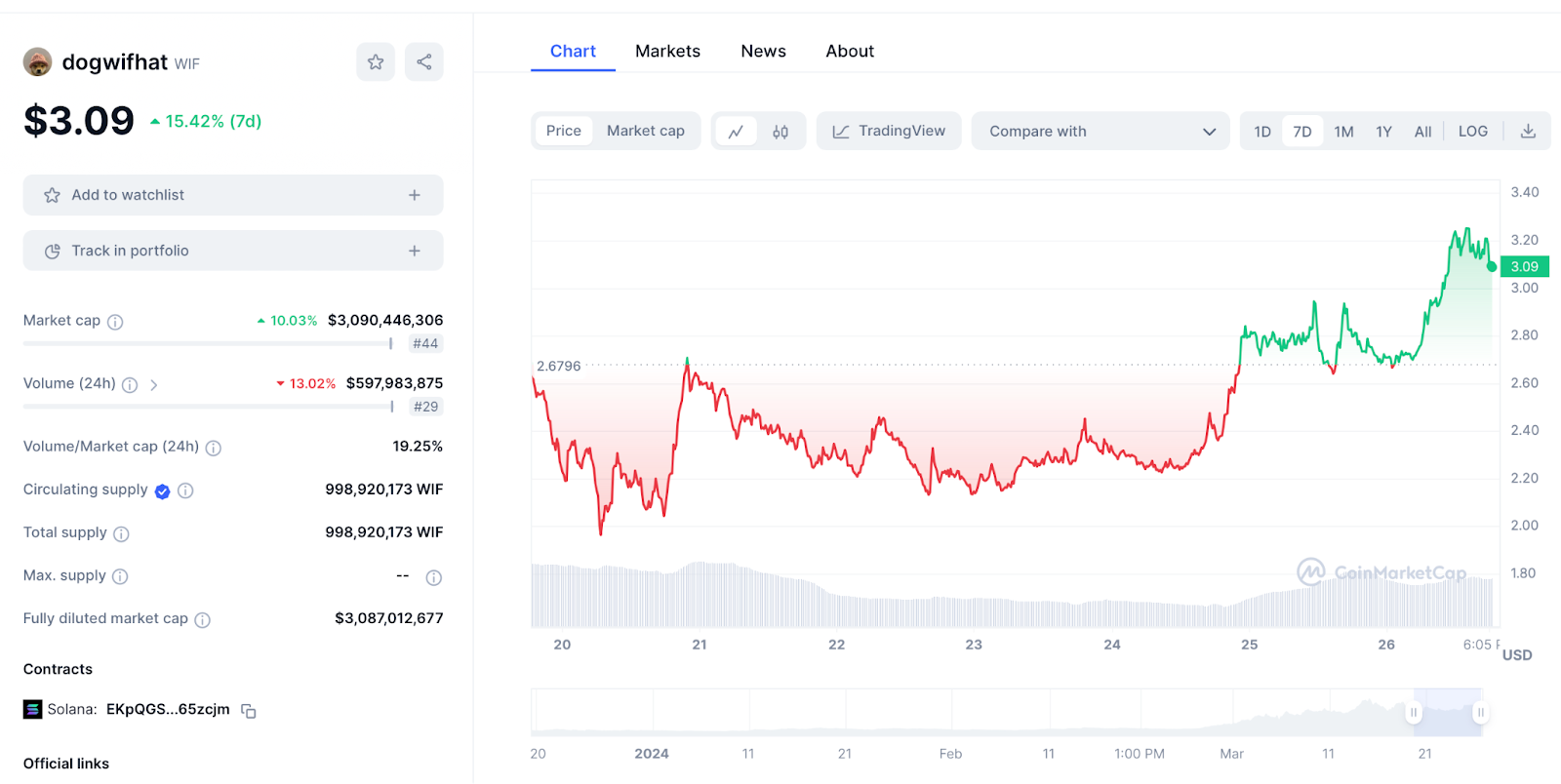This screenshot has width=1561, height=784.
Task: Select 1Y time range
Action: [x=1383, y=132]
